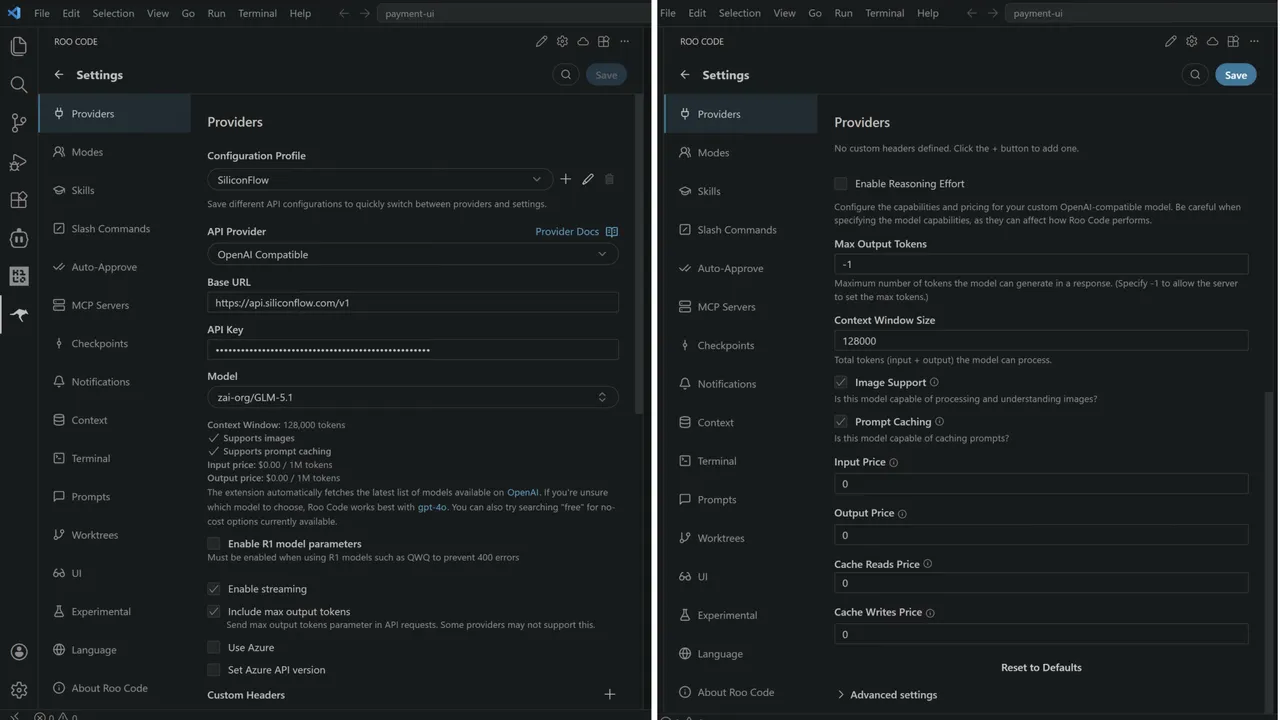
Task: Click the Kilo icon below the robot icon
Action: coord(18,276)
